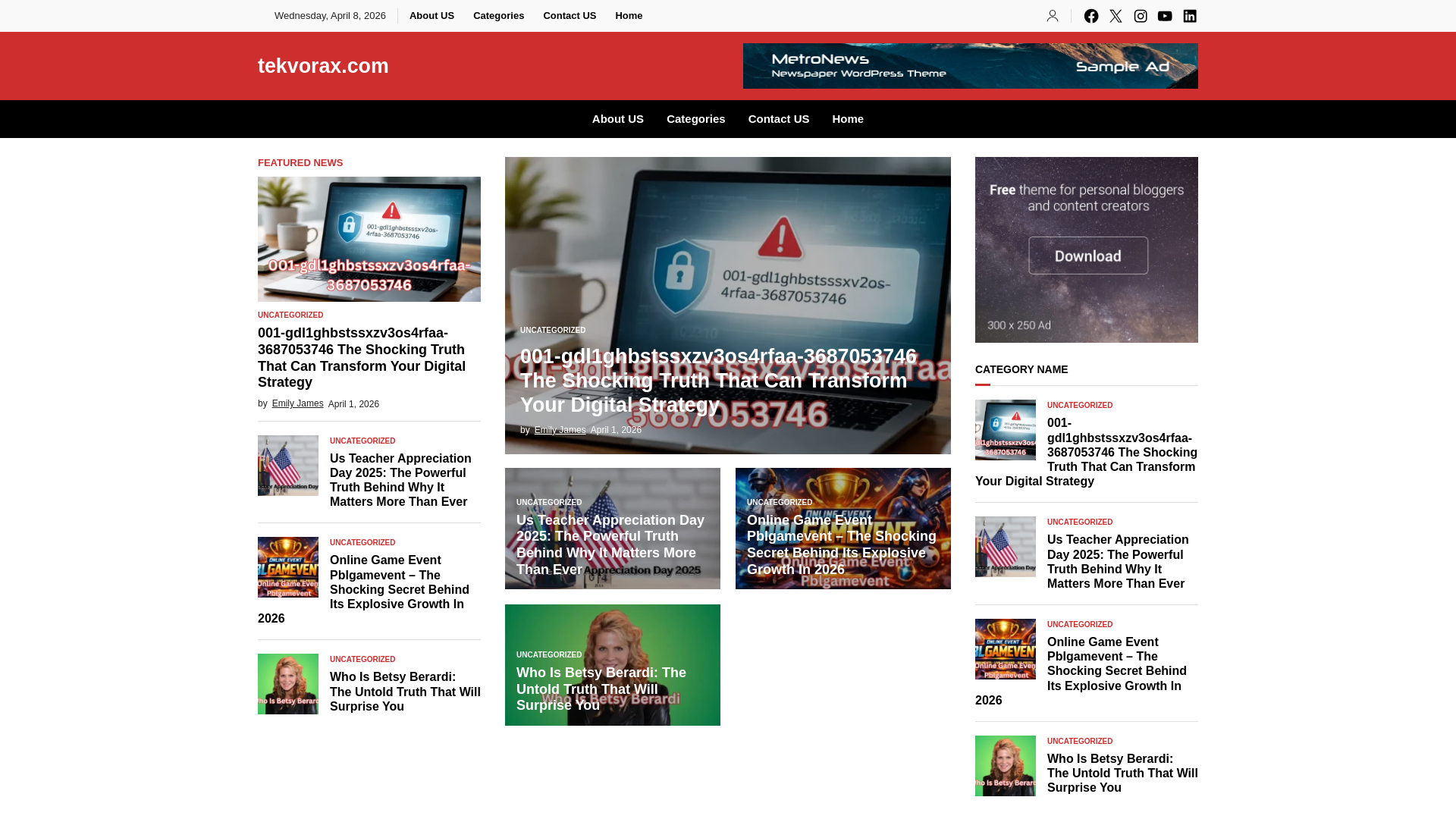The height and width of the screenshot is (819, 1456).
Task: Open About US in the top bar
Action: pos(431,16)
